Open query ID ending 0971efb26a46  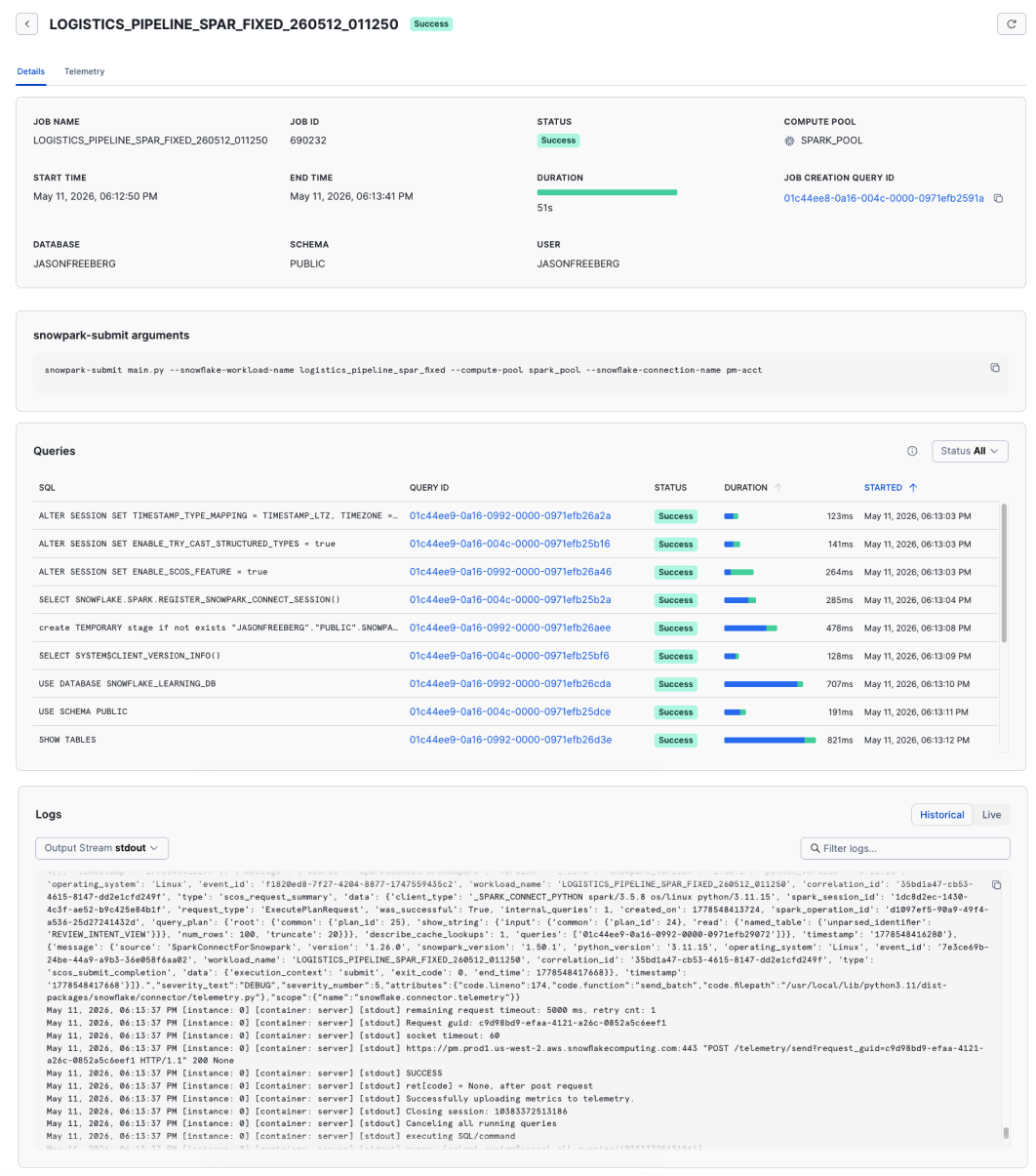[x=510, y=572]
